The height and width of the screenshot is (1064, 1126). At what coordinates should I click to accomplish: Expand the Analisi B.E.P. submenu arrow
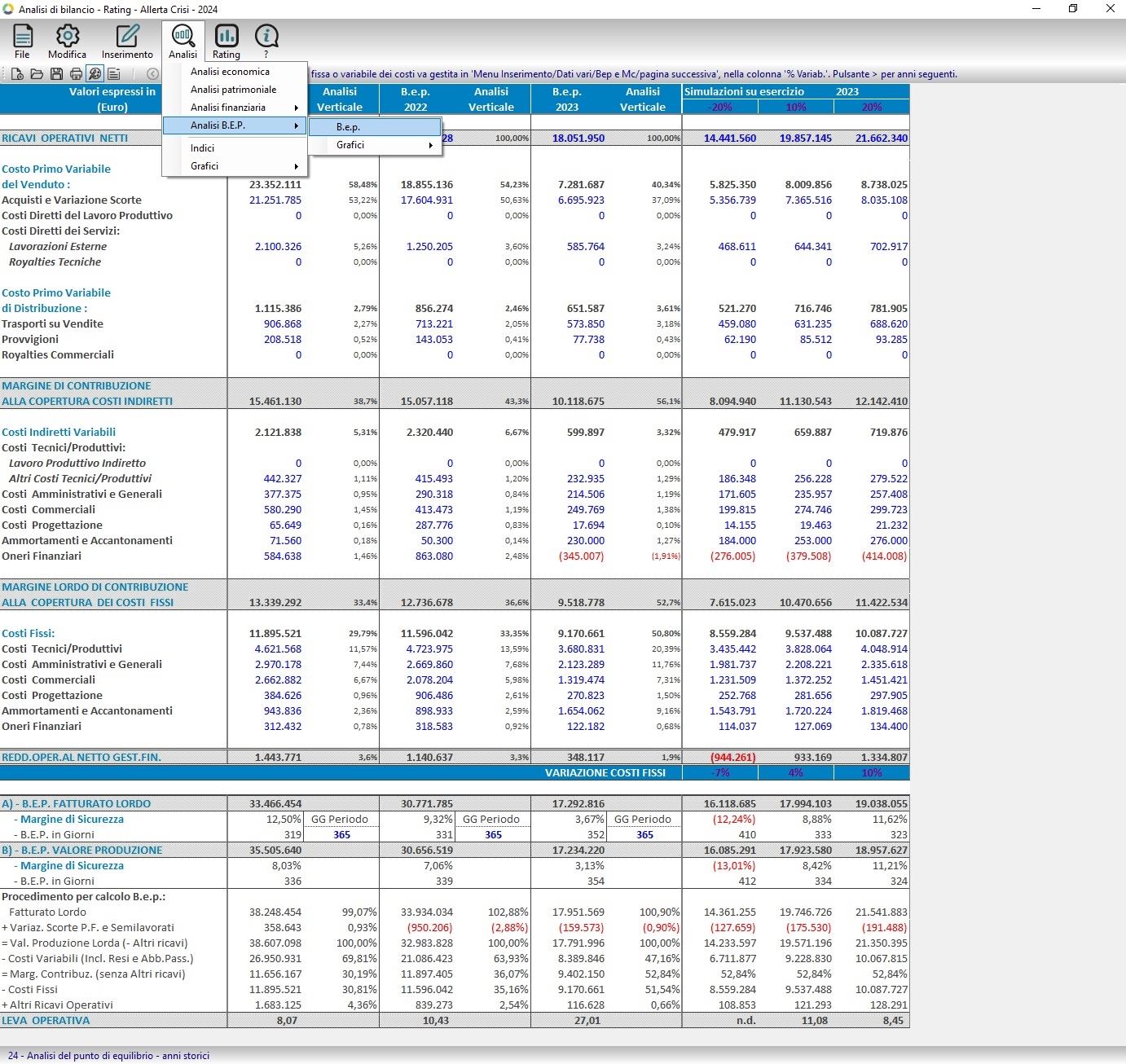(297, 125)
